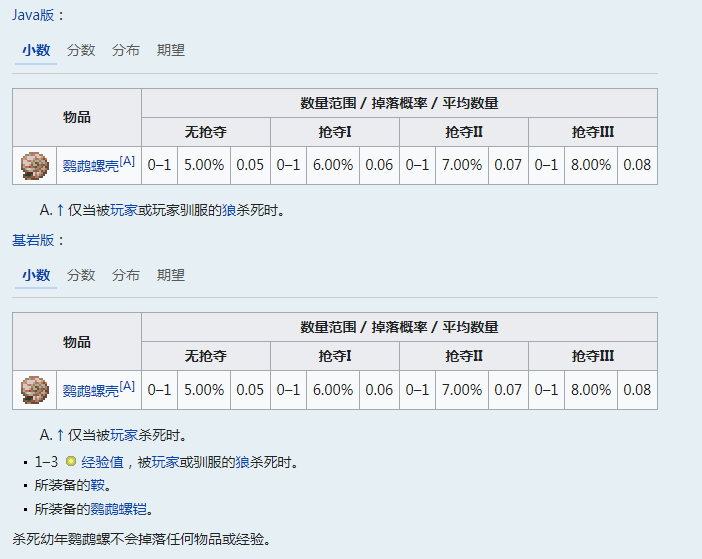This screenshot has width=702, height=559.
Task: Click footnote [A] marker in 基岩版 table
Action: click(127, 386)
